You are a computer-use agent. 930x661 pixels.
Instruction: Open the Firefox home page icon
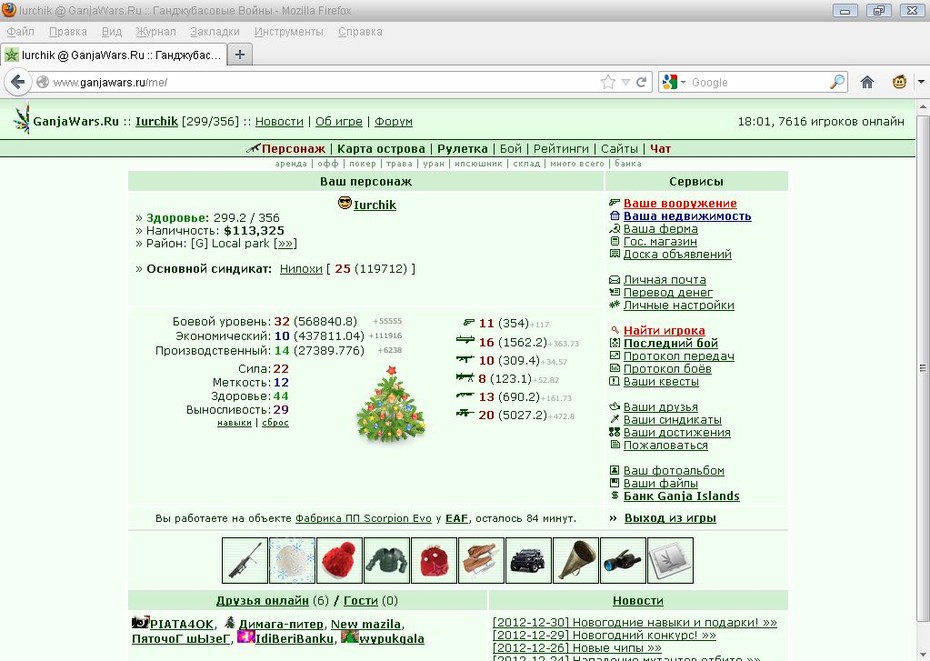867,82
